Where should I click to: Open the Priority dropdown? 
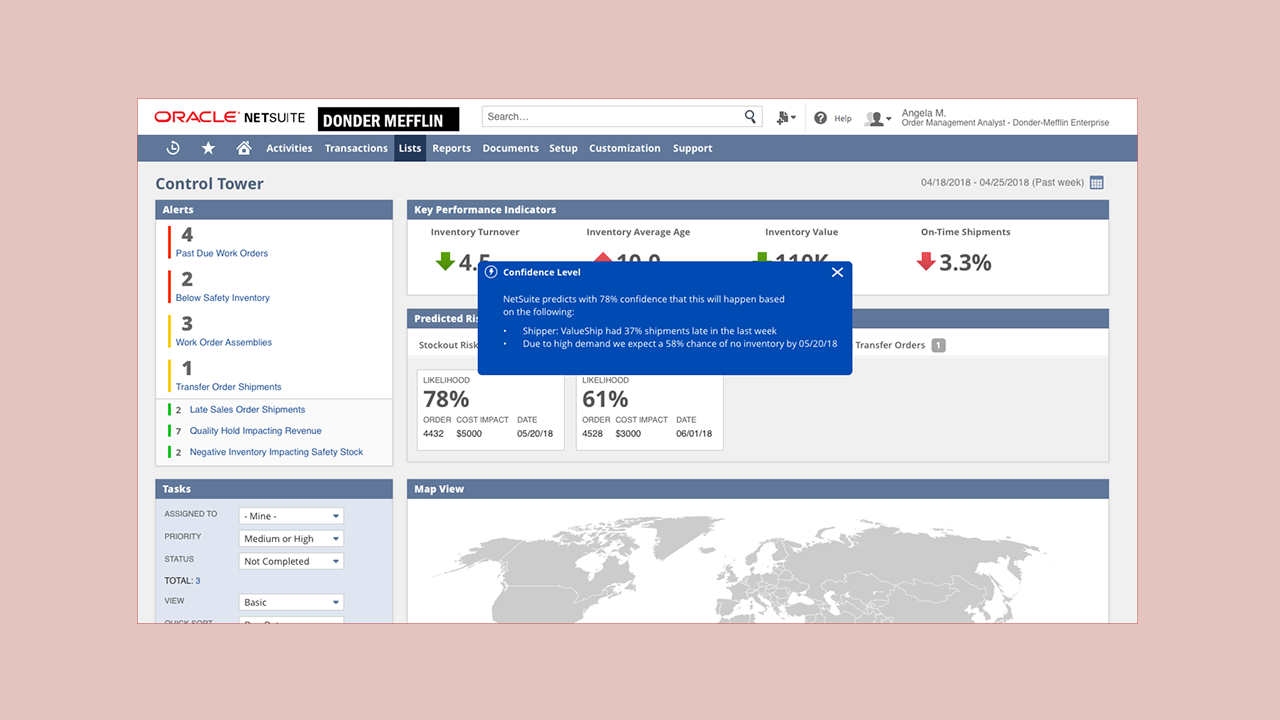click(x=291, y=539)
